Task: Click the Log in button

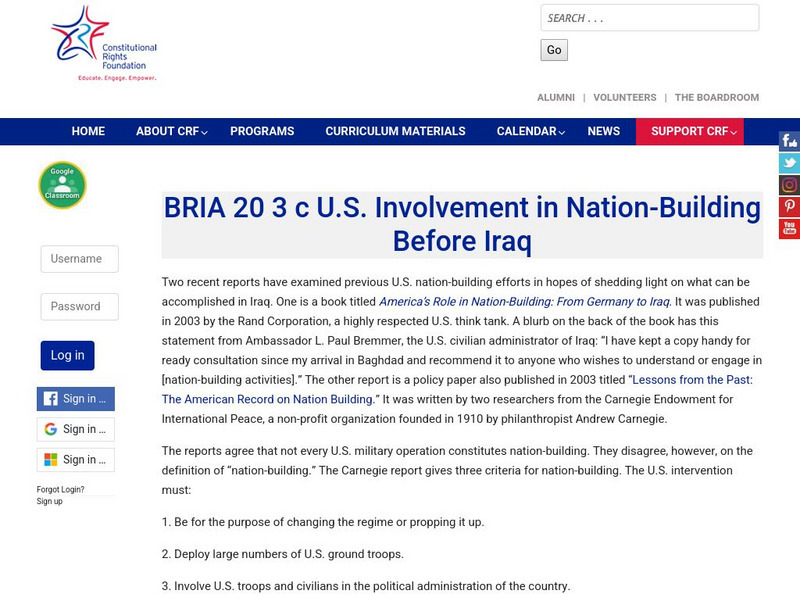Action: click(67, 355)
